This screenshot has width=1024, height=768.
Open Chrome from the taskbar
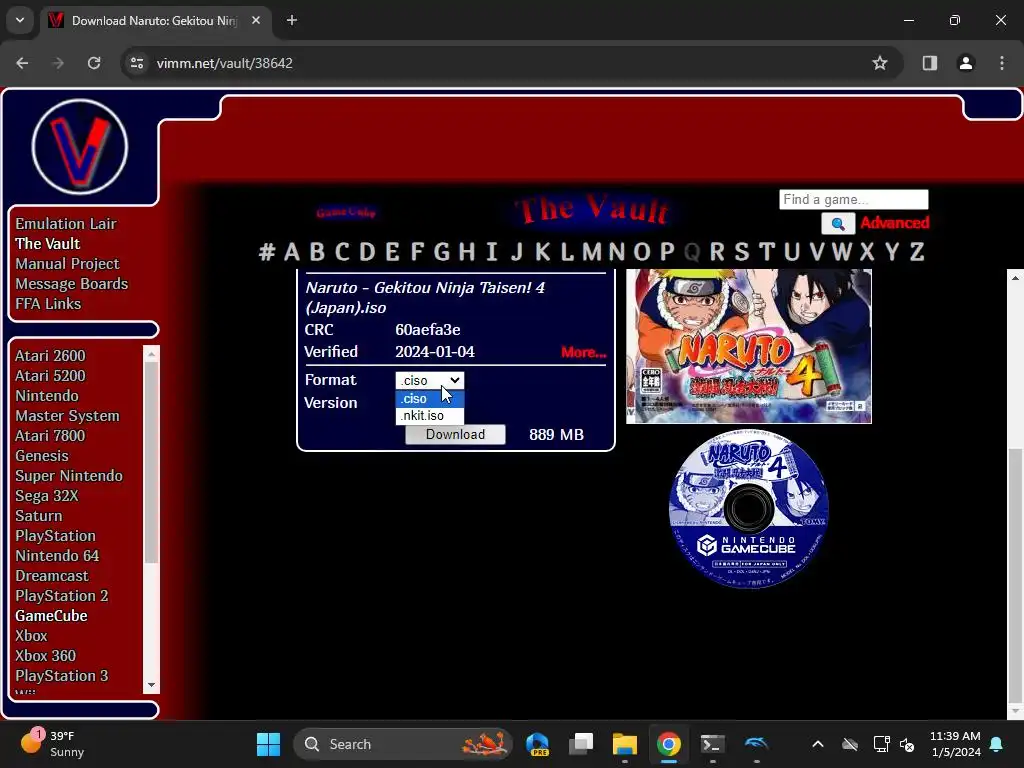tap(668, 744)
